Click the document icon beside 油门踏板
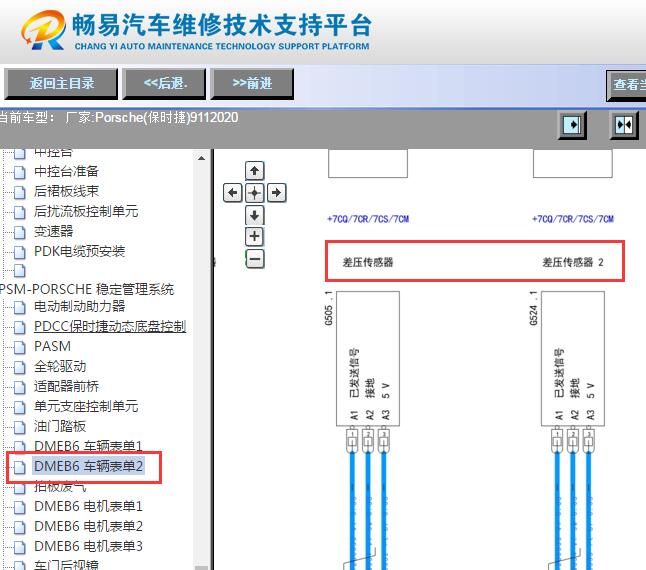This screenshot has height=570, width=646. tap(19, 428)
